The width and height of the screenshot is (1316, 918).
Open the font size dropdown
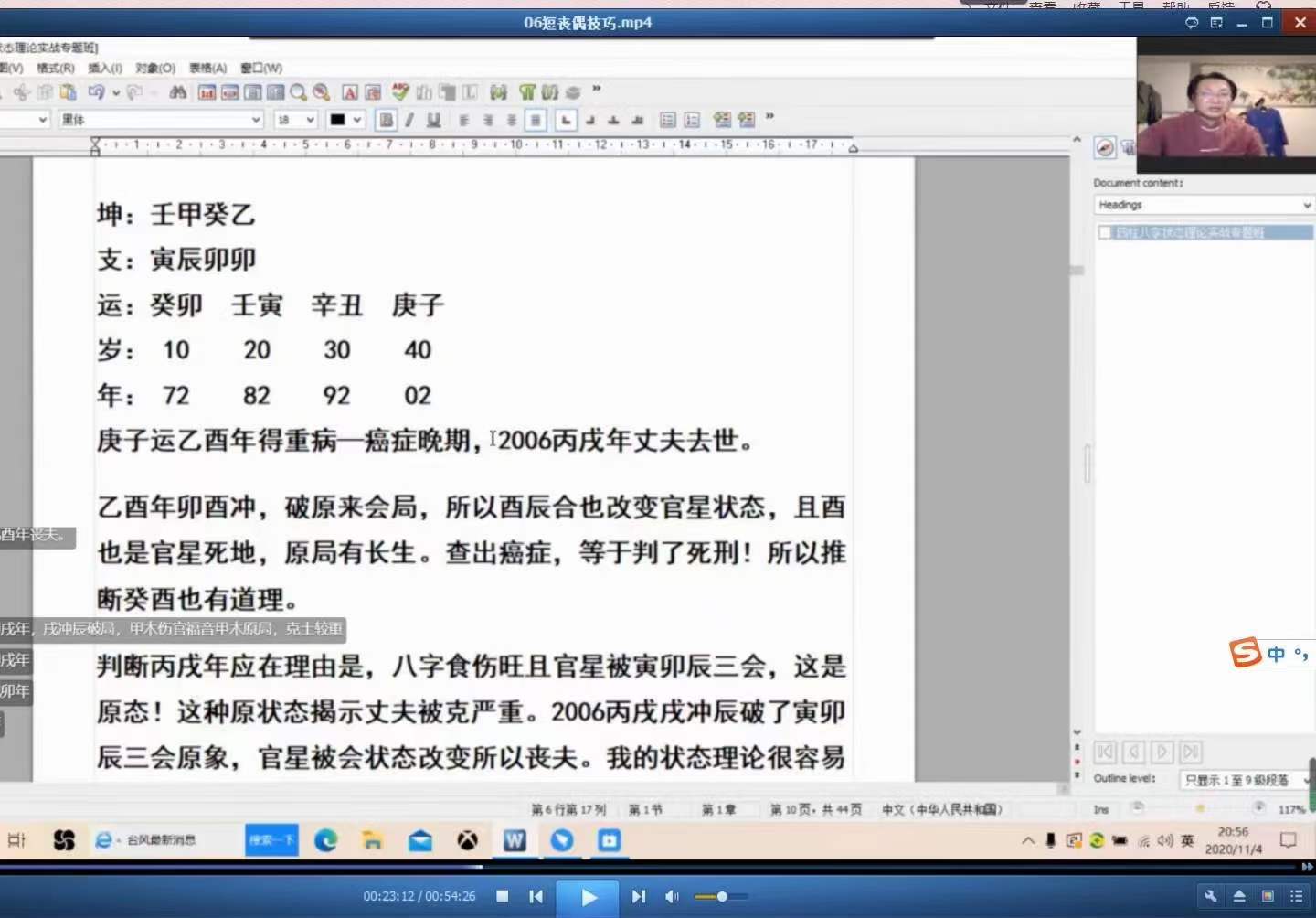tap(294, 120)
